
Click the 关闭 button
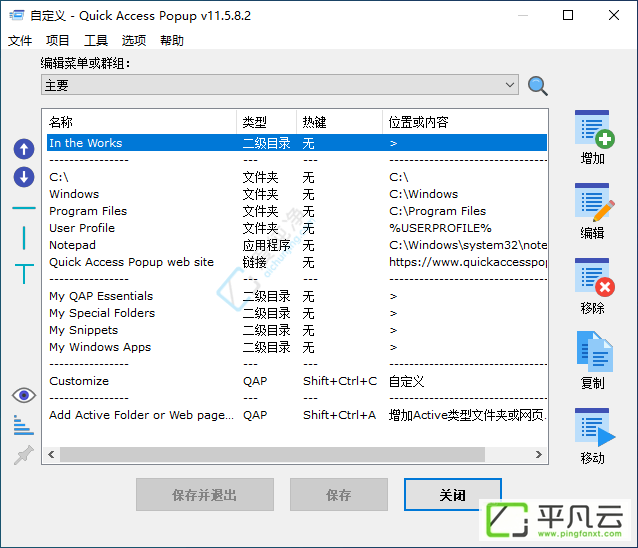[452, 495]
